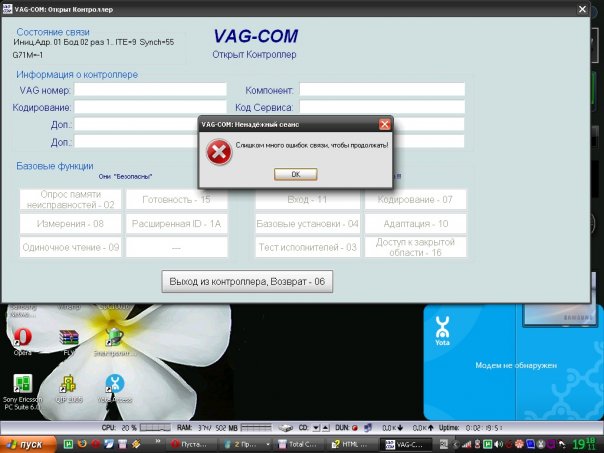Viewport: 604px width, 453px height.
Task: Click the red error icon in dialog
Action: pos(219,152)
